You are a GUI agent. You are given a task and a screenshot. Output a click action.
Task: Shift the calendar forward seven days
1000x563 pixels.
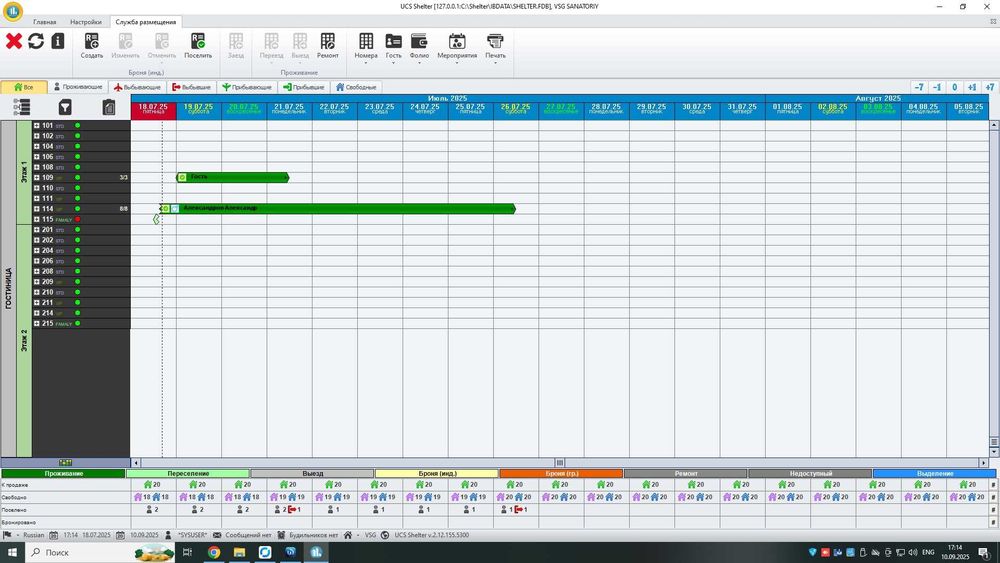pyautogui.click(x=989, y=87)
